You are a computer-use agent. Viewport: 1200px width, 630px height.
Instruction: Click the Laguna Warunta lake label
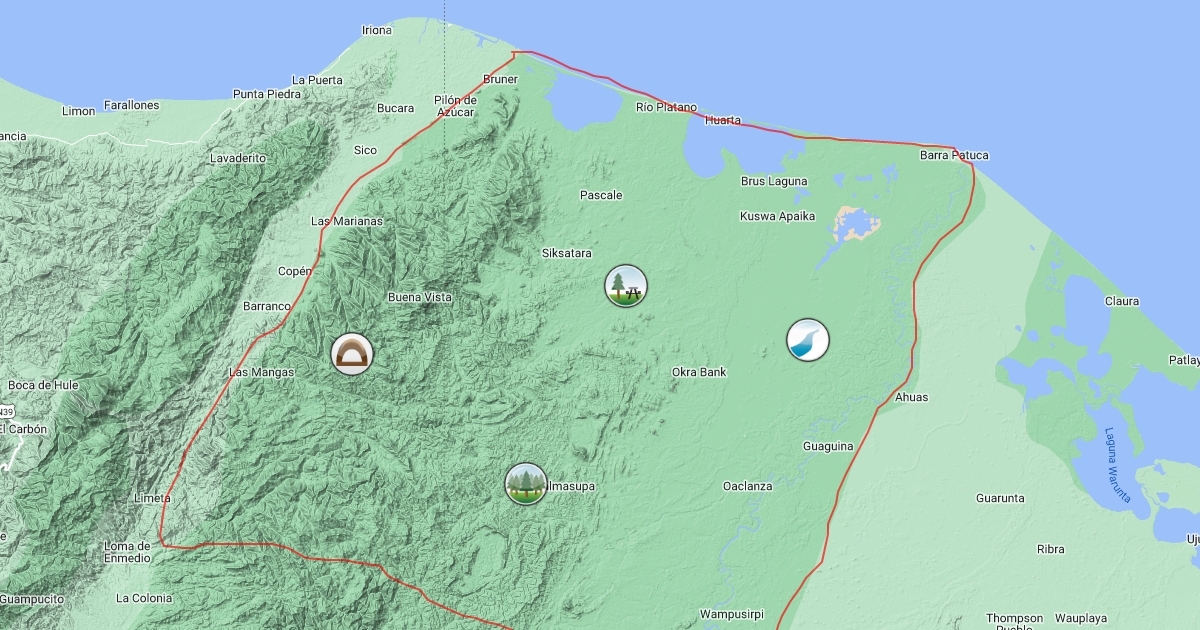(x=1117, y=465)
